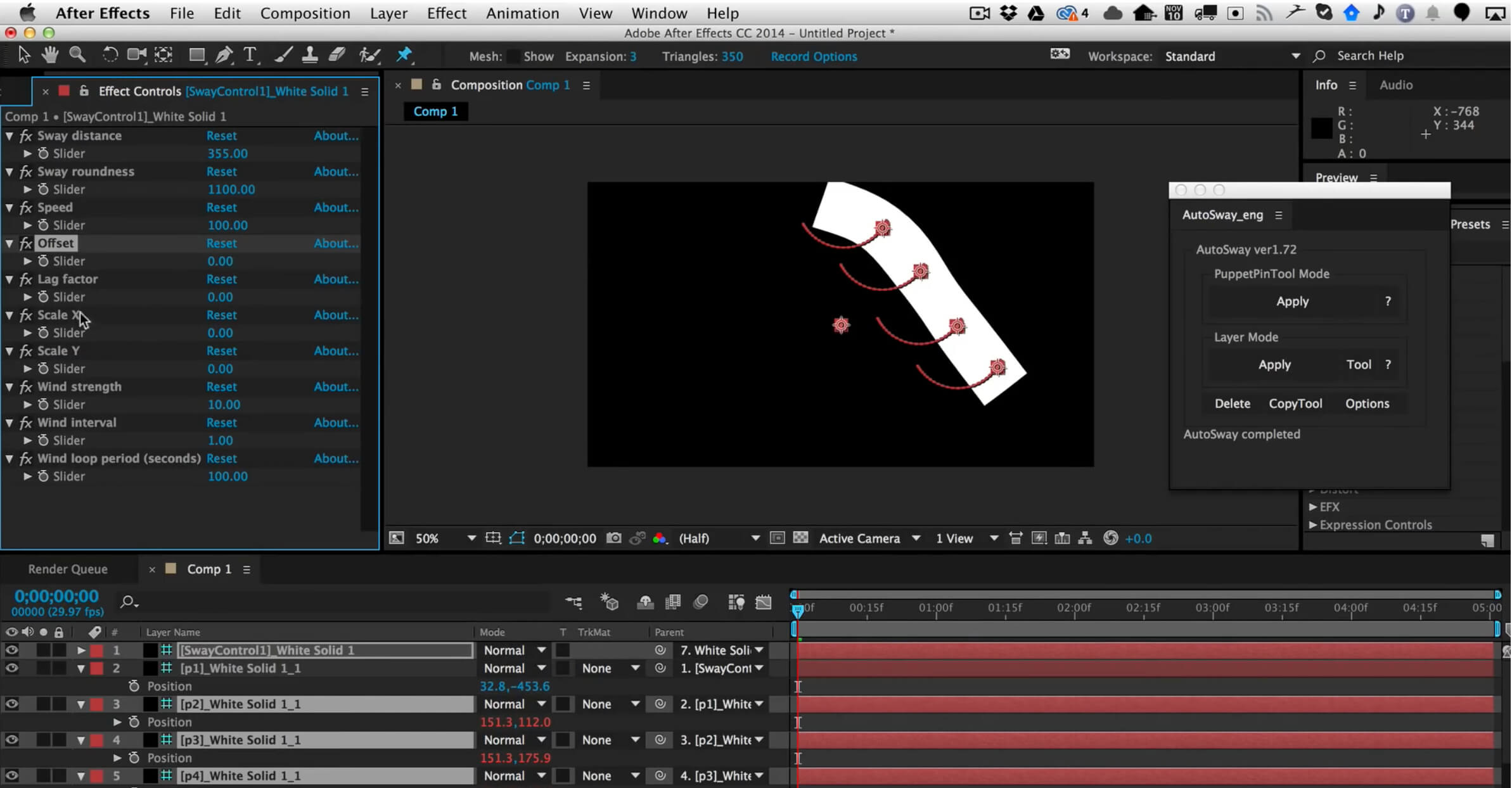This screenshot has height=788, width=1512.
Task: Open the Half resolution dropdown
Action: [x=719, y=538]
